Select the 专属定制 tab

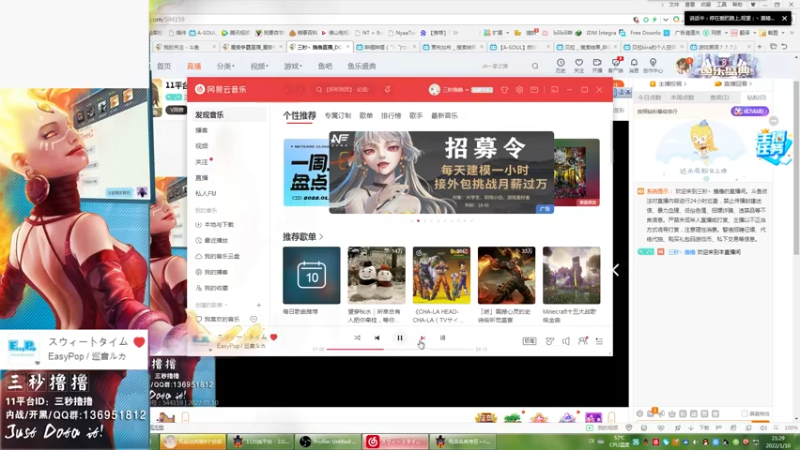click(x=338, y=116)
